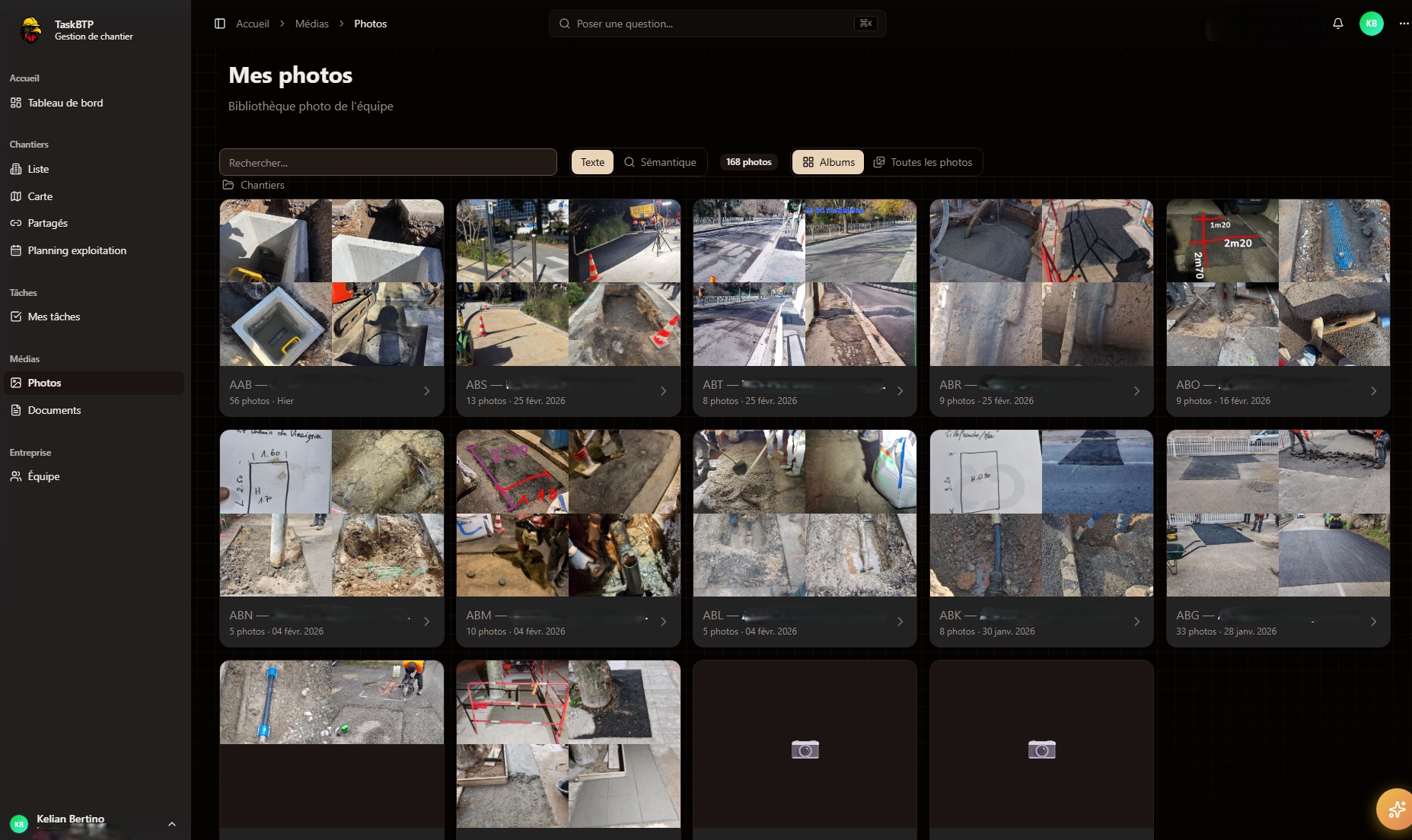
Task: Click the Accueil breadcrumb link
Action: click(x=252, y=24)
